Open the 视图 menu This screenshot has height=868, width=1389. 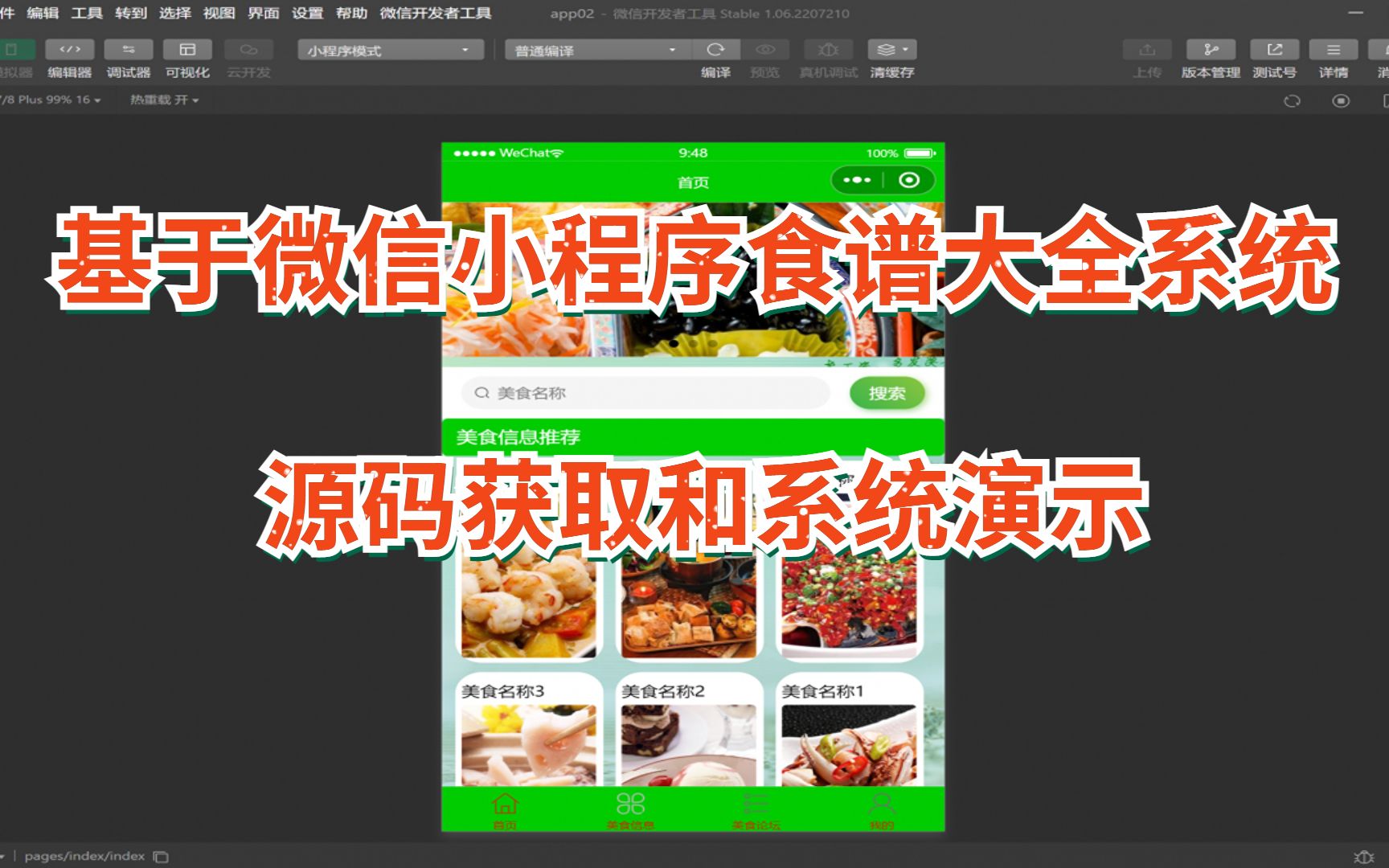(219, 13)
